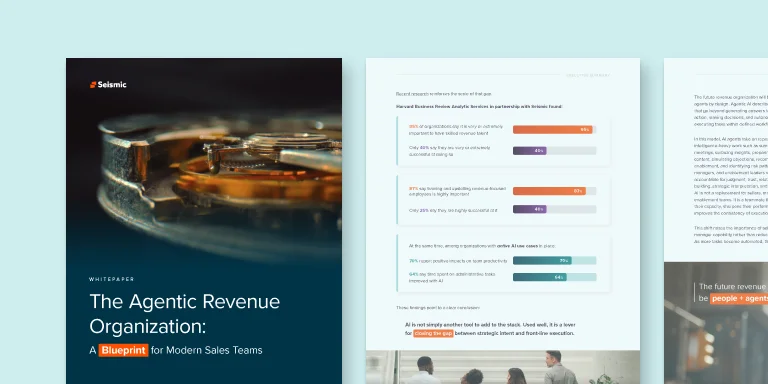Click the teal 70% team productivity bar
The height and width of the screenshot is (384, 768).
[x=542, y=261]
